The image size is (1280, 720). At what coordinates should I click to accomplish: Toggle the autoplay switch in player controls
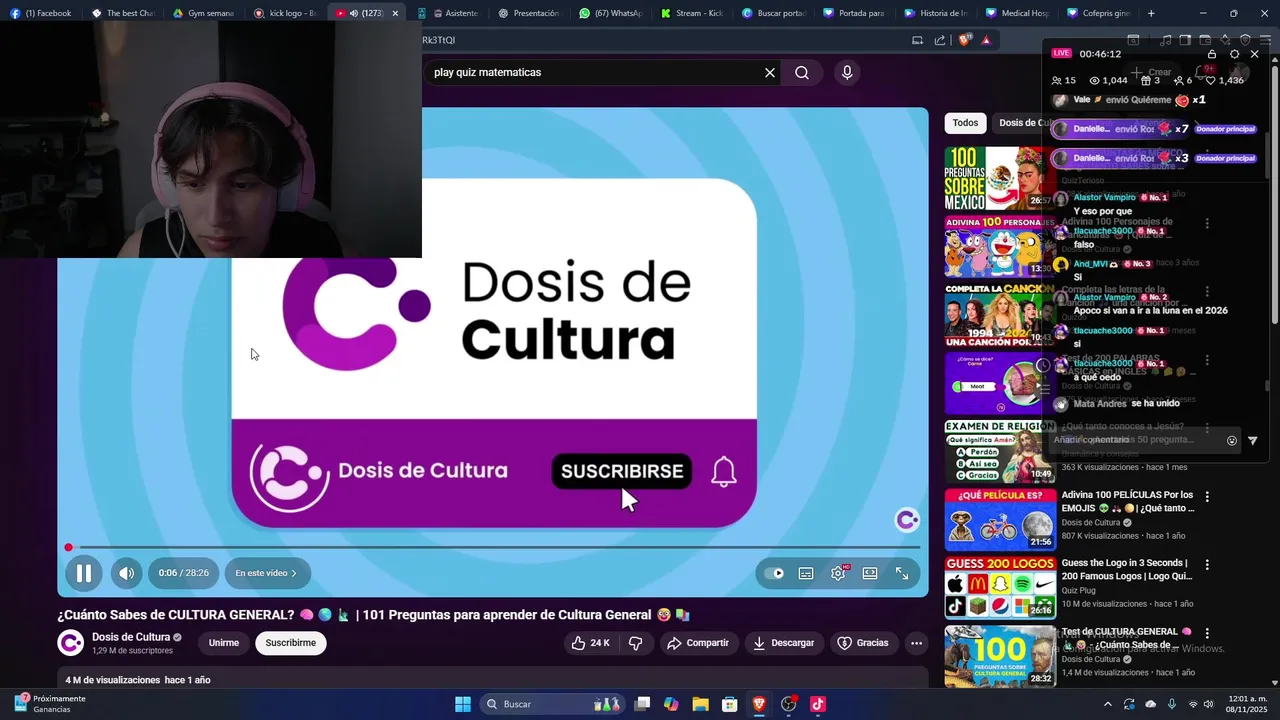[774, 573]
